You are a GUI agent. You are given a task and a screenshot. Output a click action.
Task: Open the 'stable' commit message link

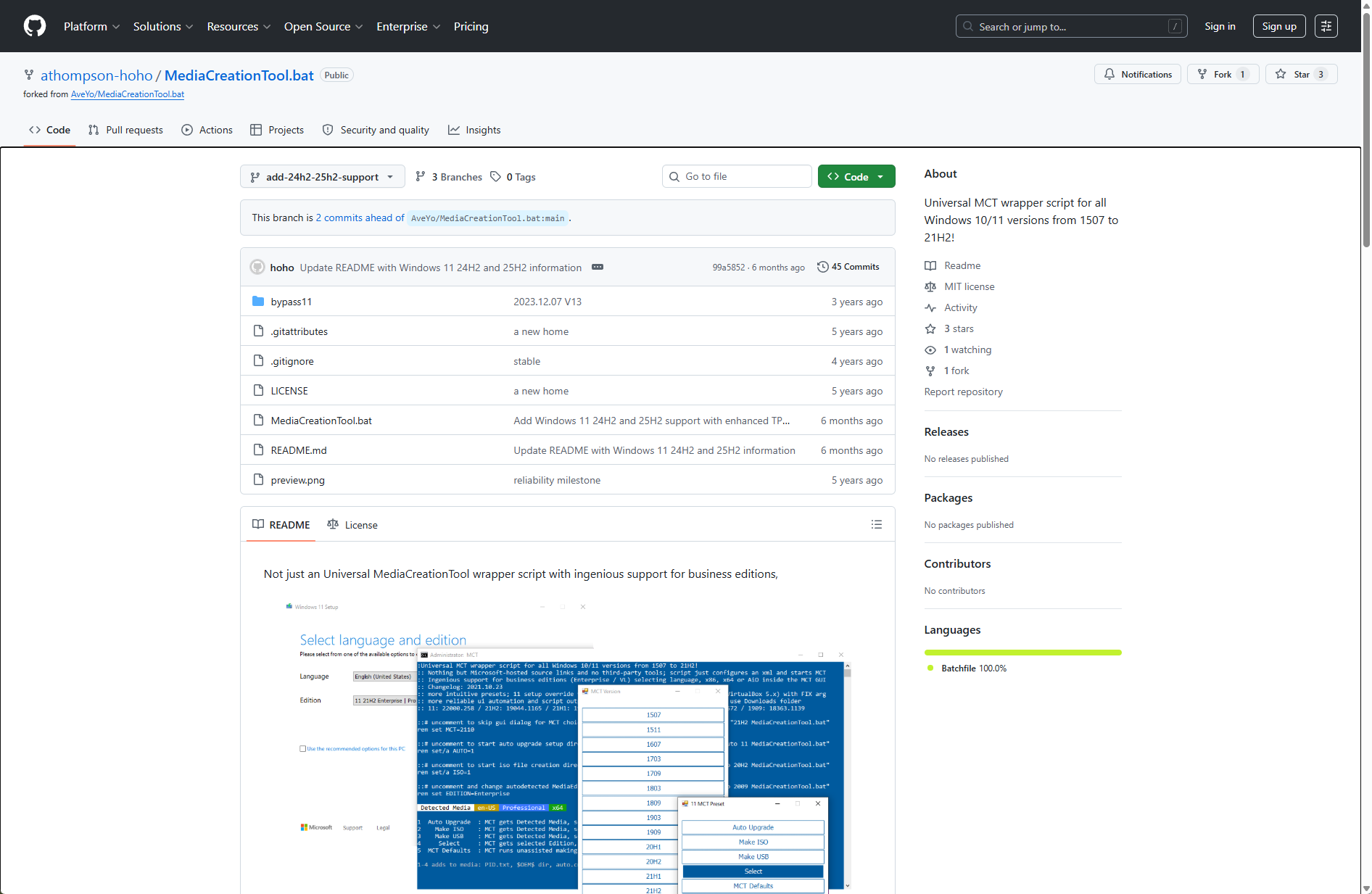coord(527,361)
